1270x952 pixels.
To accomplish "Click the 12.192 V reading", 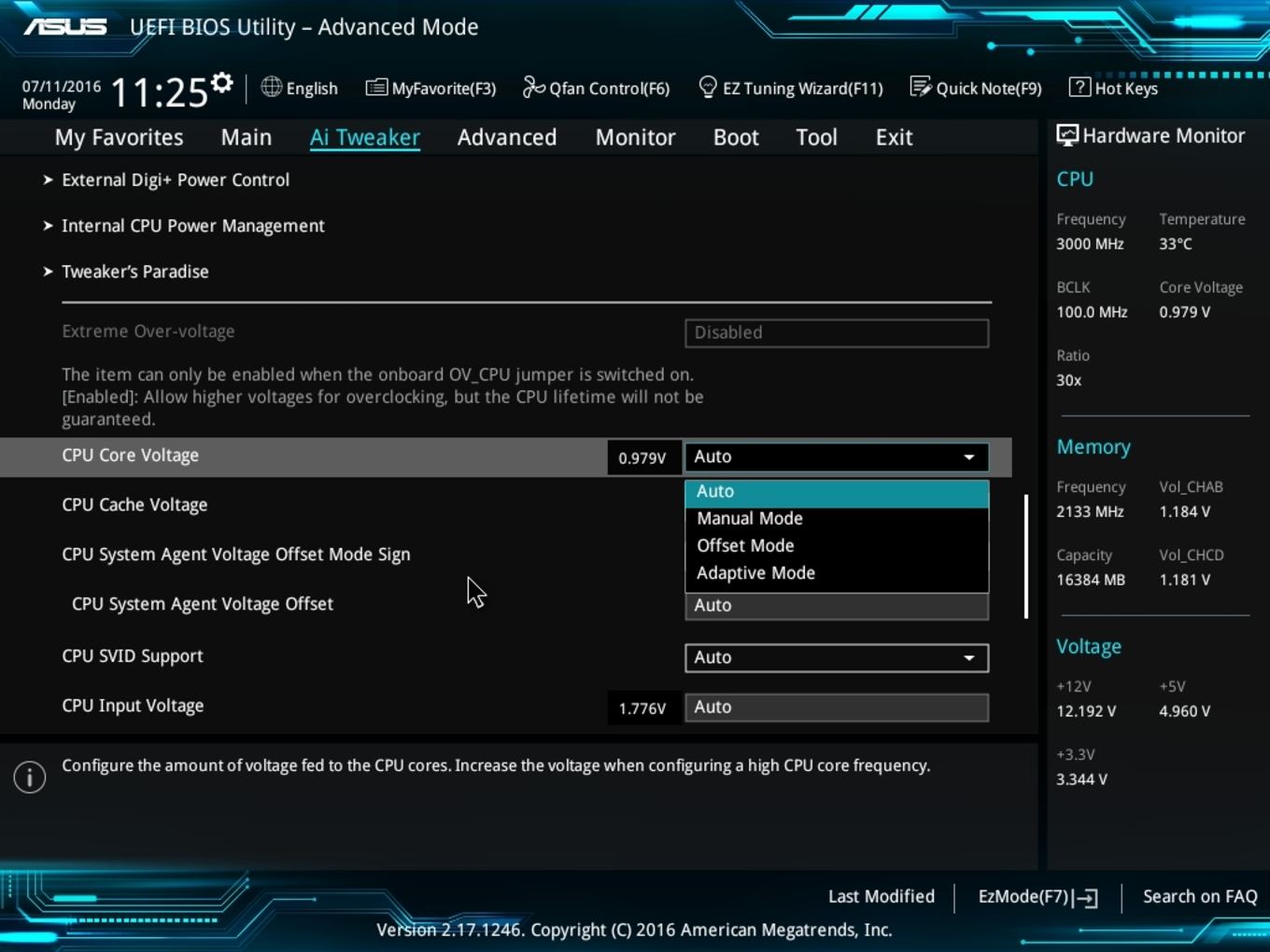I will pyautogui.click(x=1086, y=712).
